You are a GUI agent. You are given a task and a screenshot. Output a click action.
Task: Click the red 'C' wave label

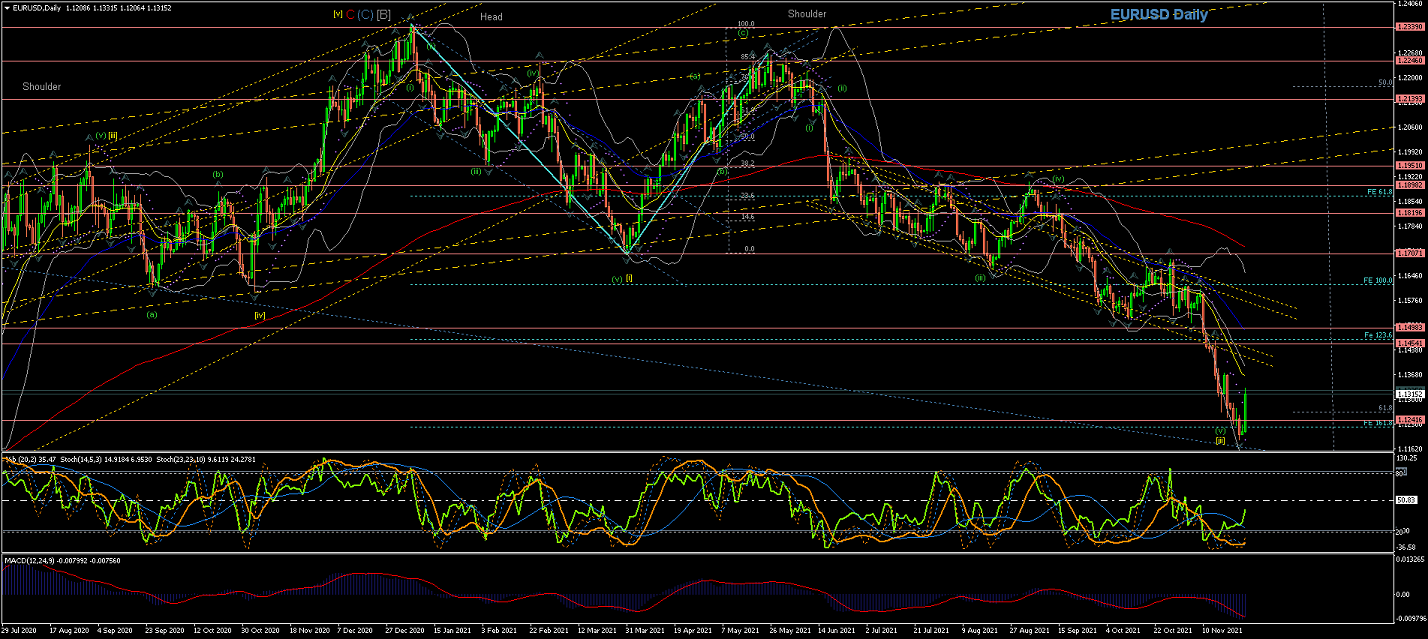pos(350,15)
